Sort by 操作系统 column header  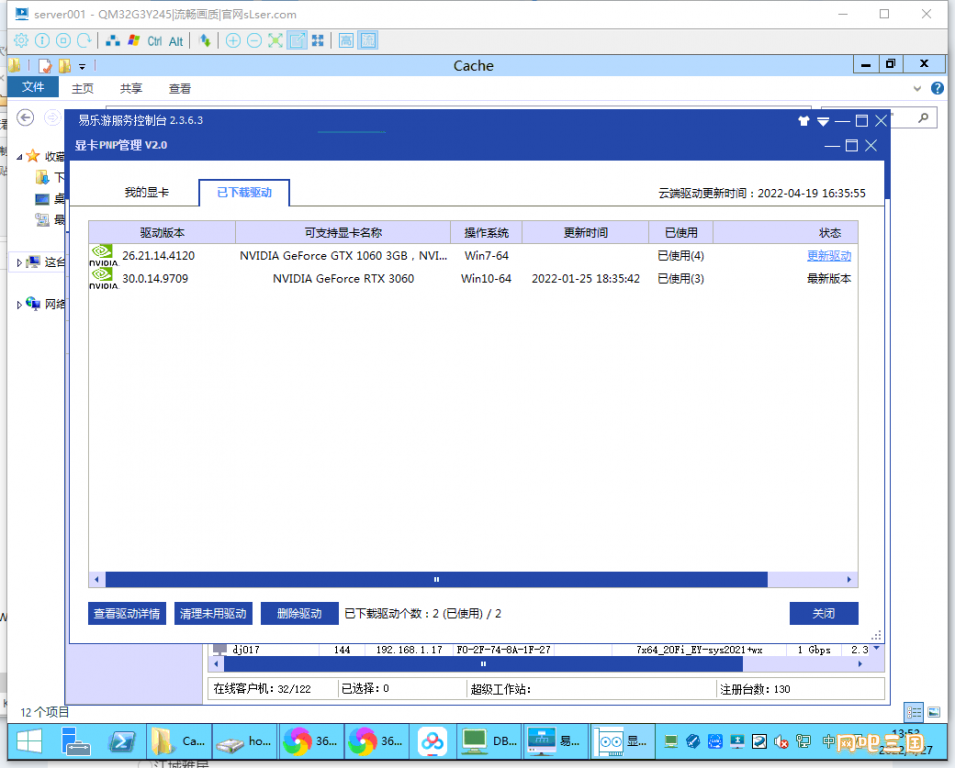[x=486, y=233]
